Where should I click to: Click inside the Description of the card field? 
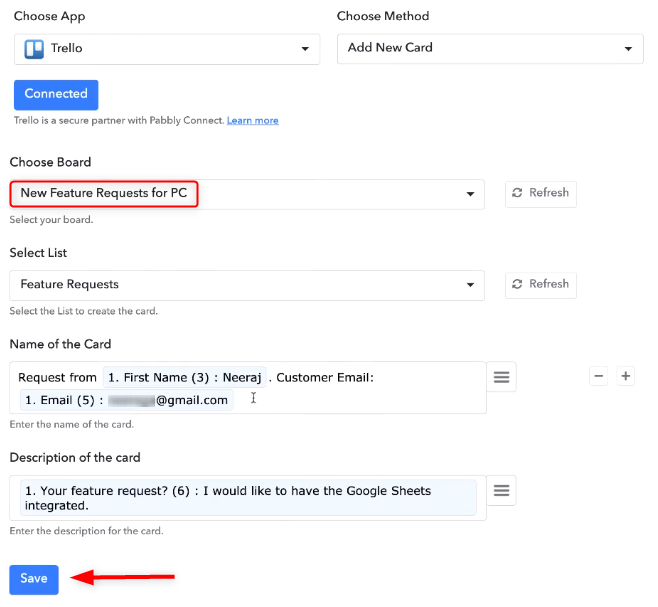point(248,497)
